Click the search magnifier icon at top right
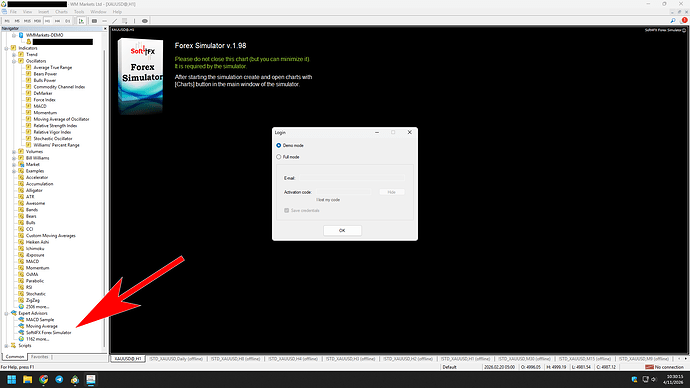690x388 pixels. coord(673,21)
